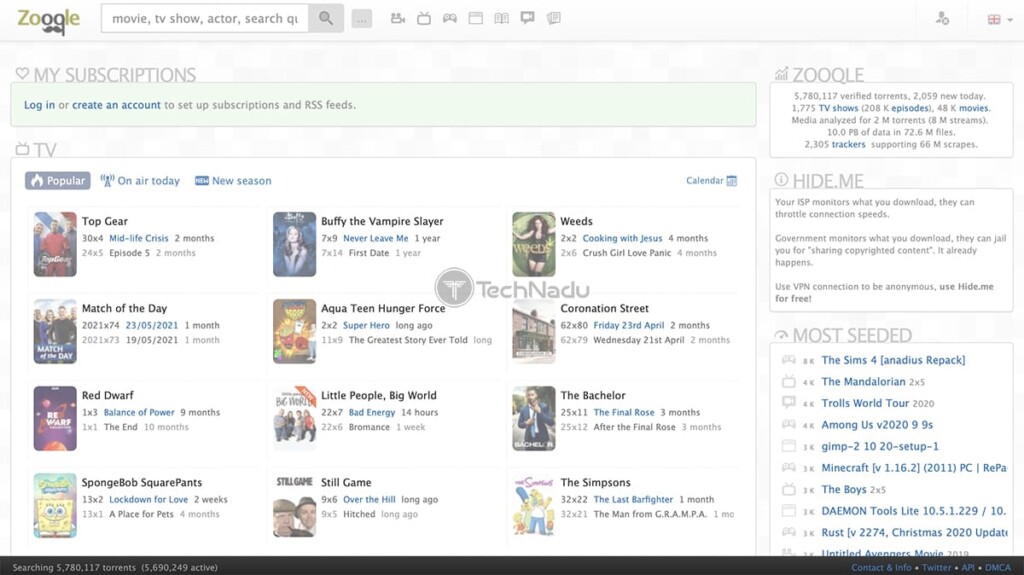Open the episodes stats link

coord(910,108)
